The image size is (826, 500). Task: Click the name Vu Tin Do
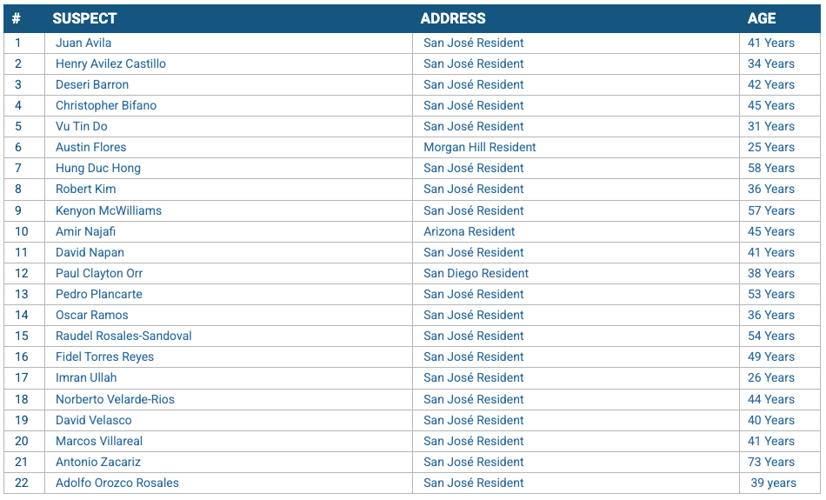(81, 126)
